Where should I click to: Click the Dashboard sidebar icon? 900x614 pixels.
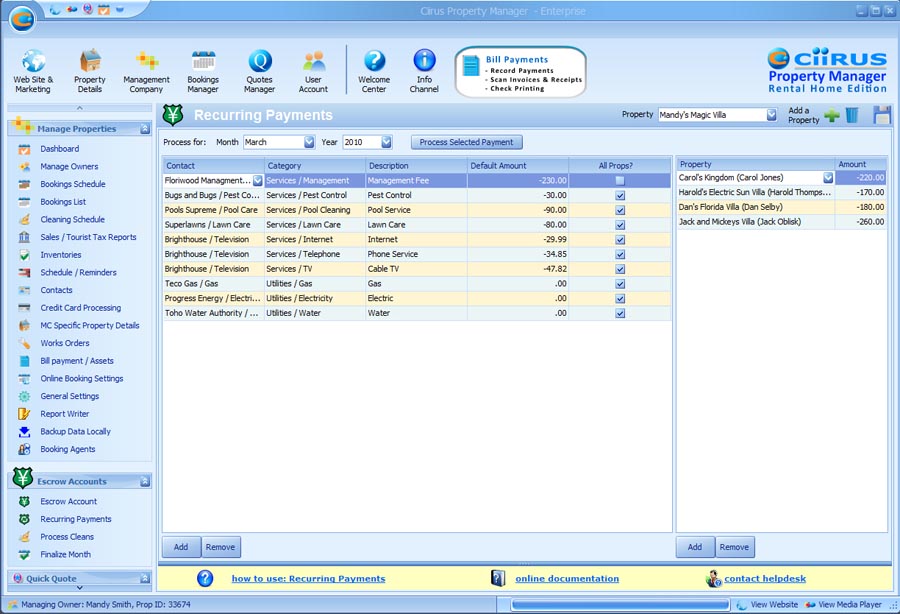[x=24, y=149]
